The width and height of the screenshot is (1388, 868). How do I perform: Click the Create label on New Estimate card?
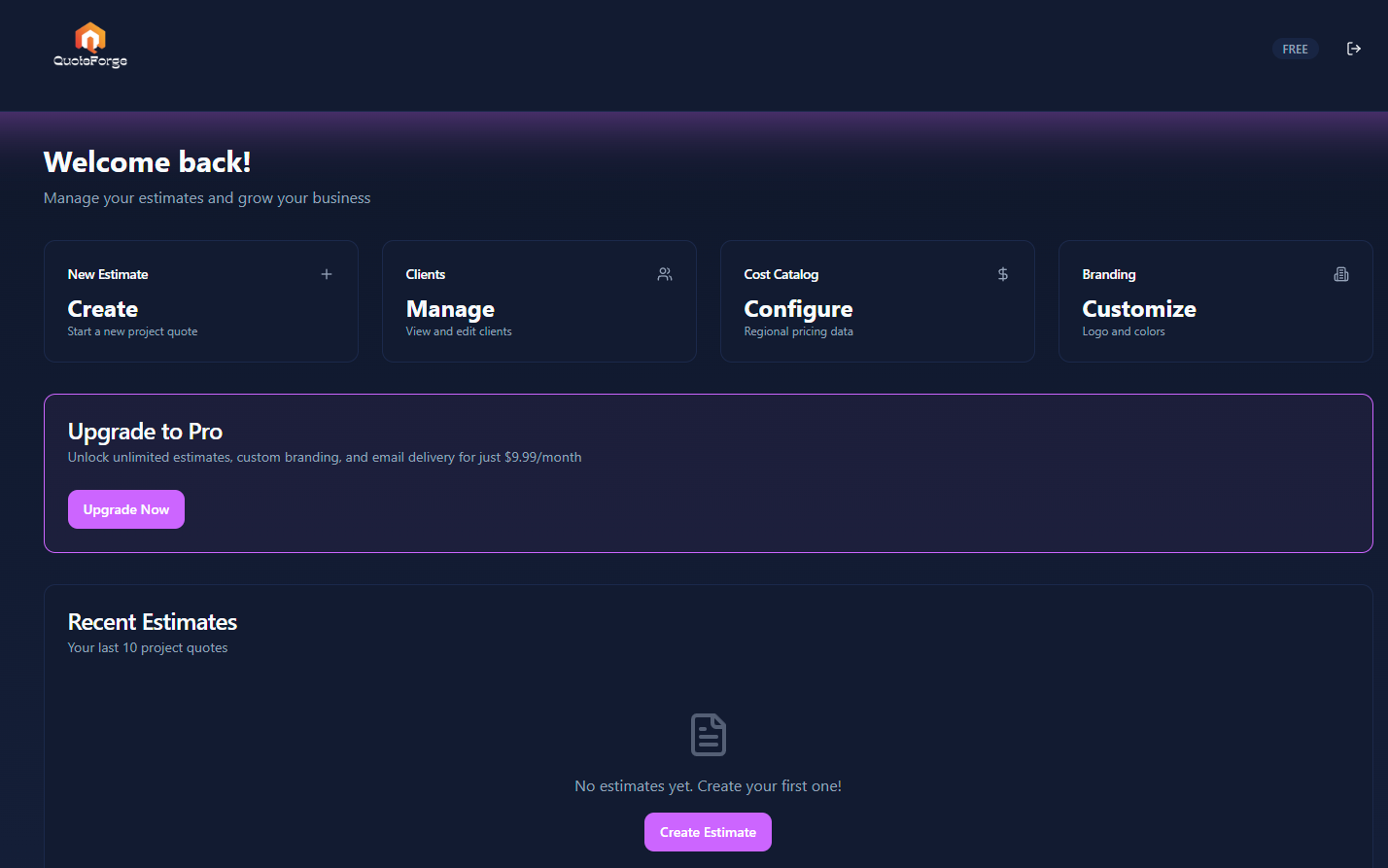coord(103,309)
